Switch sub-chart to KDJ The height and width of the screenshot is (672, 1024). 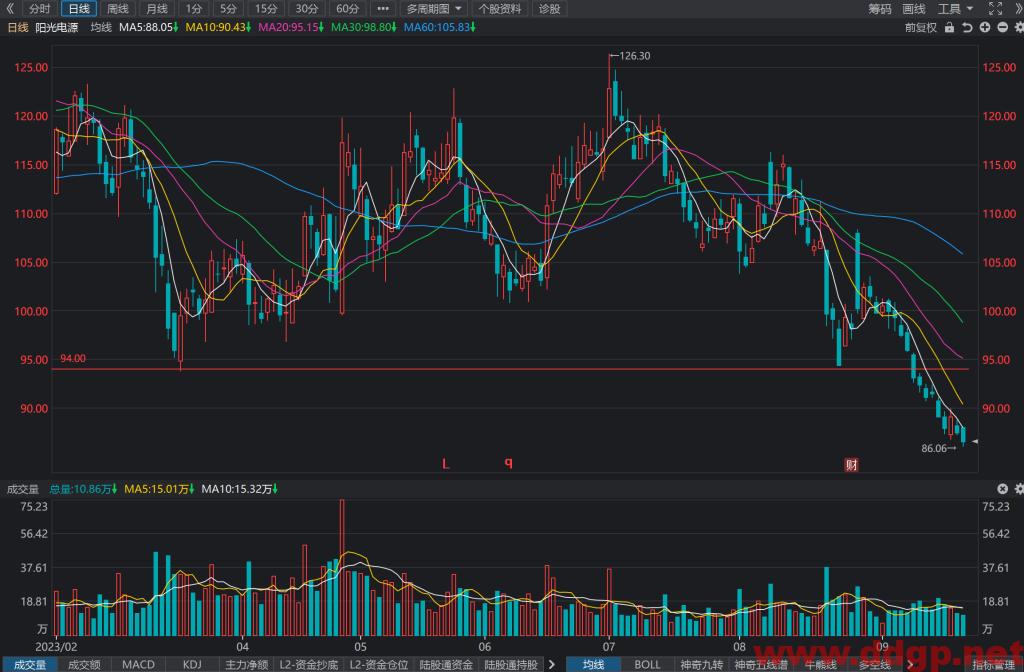tap(192, 664)
